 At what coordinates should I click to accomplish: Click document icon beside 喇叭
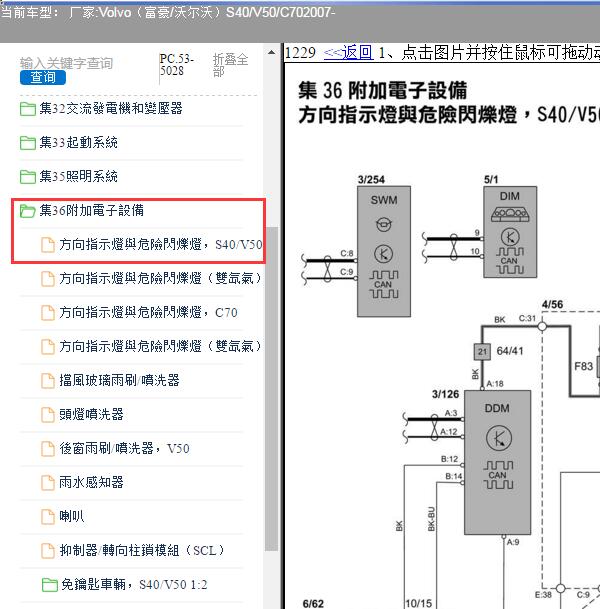pos(48,517)
